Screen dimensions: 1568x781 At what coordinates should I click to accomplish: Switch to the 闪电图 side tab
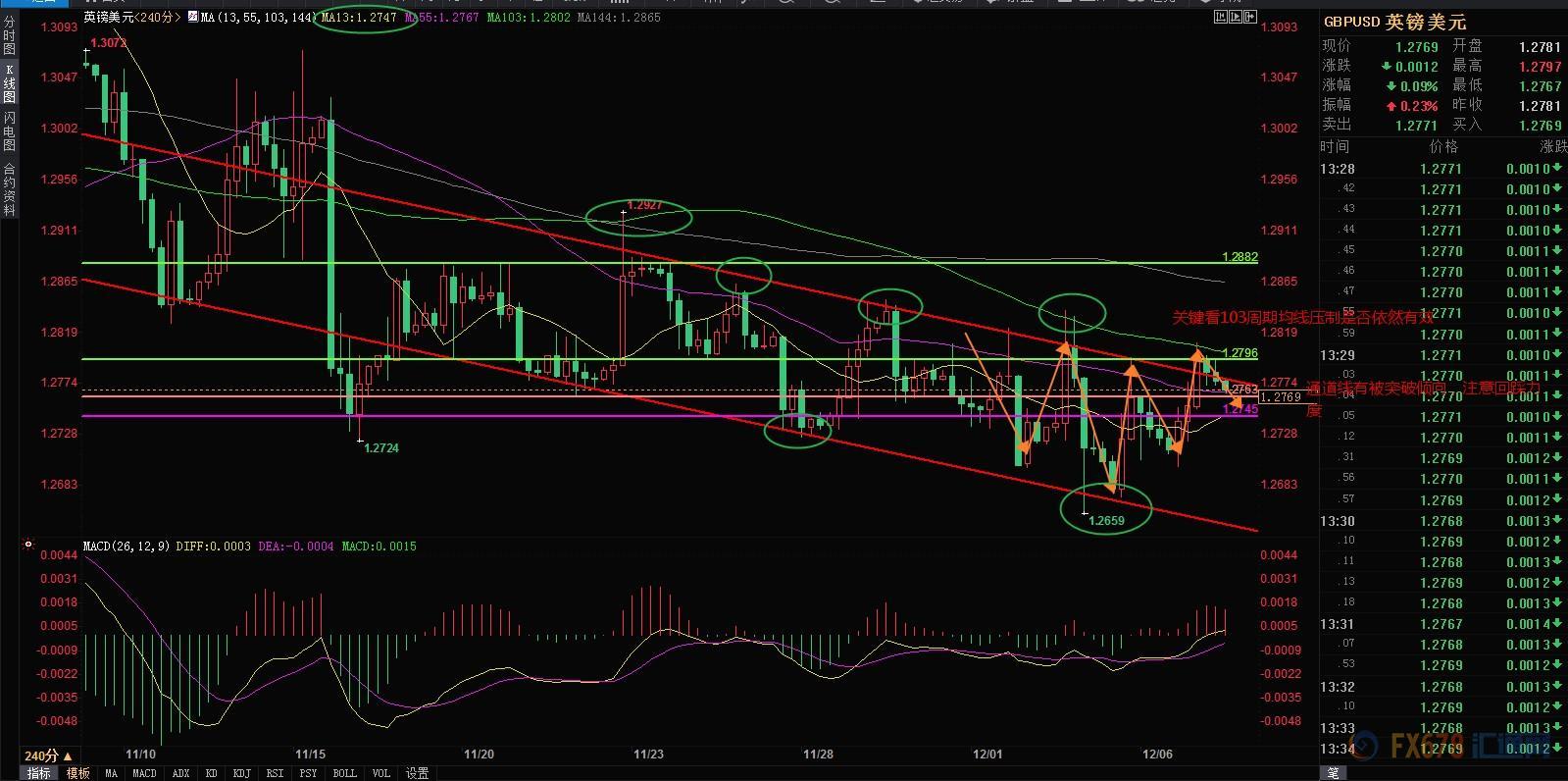pyautogui.click(x=9, y=131)
